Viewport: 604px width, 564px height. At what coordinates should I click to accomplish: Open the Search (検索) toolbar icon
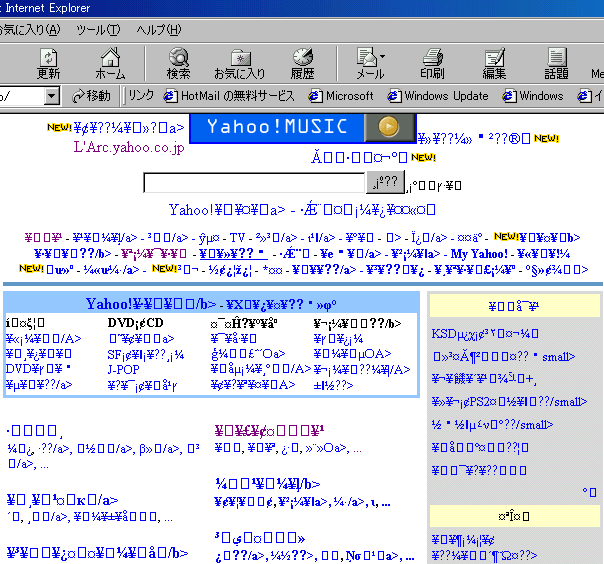click(178, 63)
